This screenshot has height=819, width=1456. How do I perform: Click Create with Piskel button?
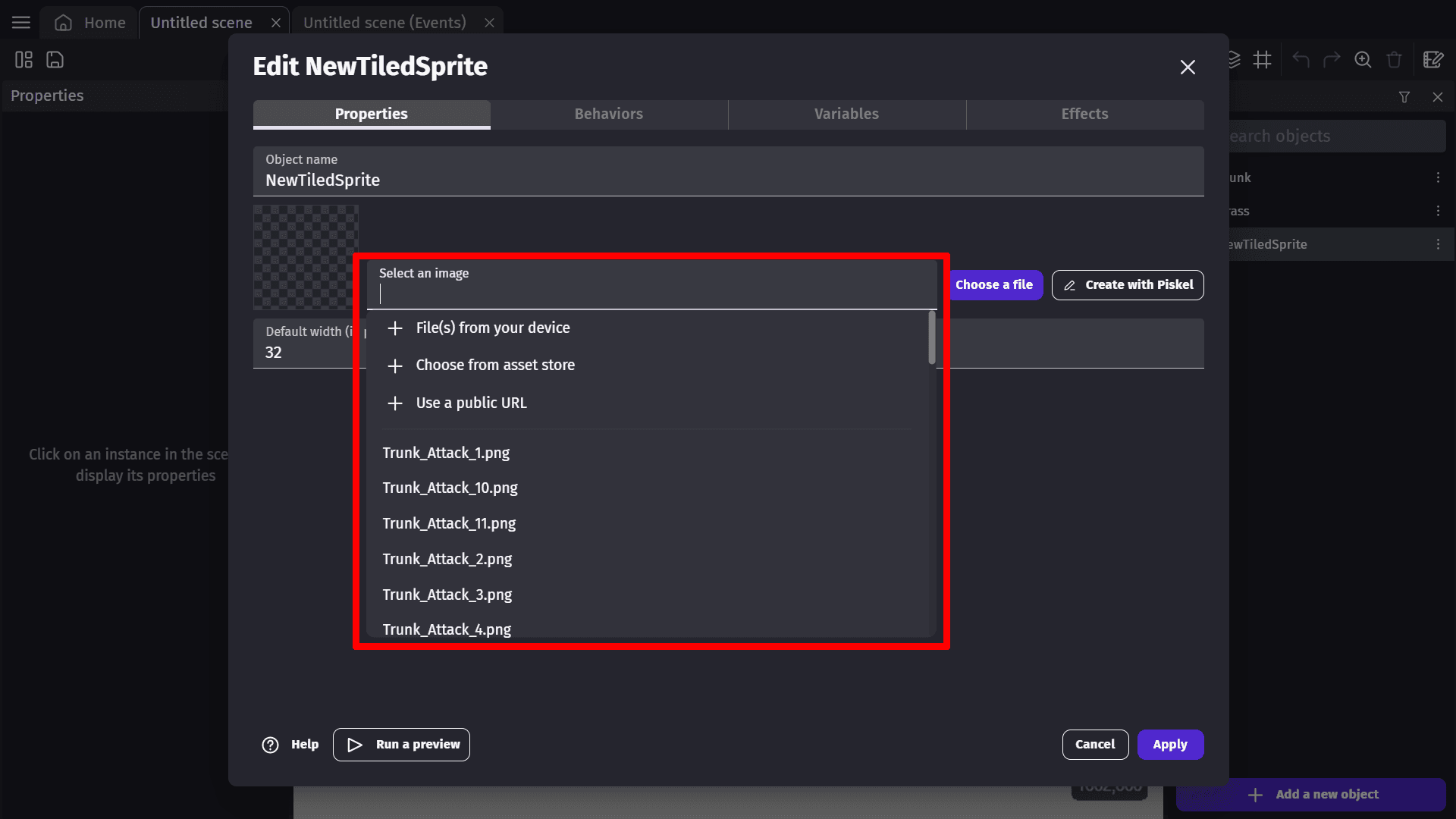1128,285
